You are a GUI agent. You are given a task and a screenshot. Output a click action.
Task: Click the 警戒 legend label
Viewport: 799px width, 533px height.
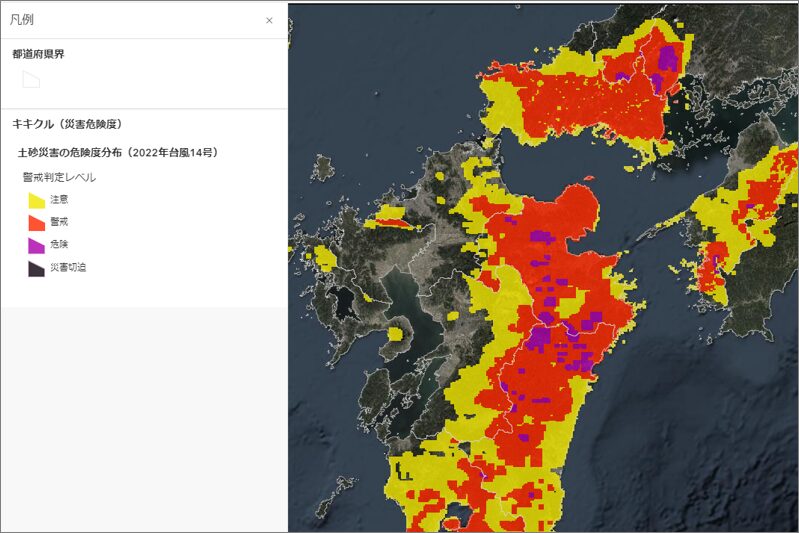coord(59,222)
